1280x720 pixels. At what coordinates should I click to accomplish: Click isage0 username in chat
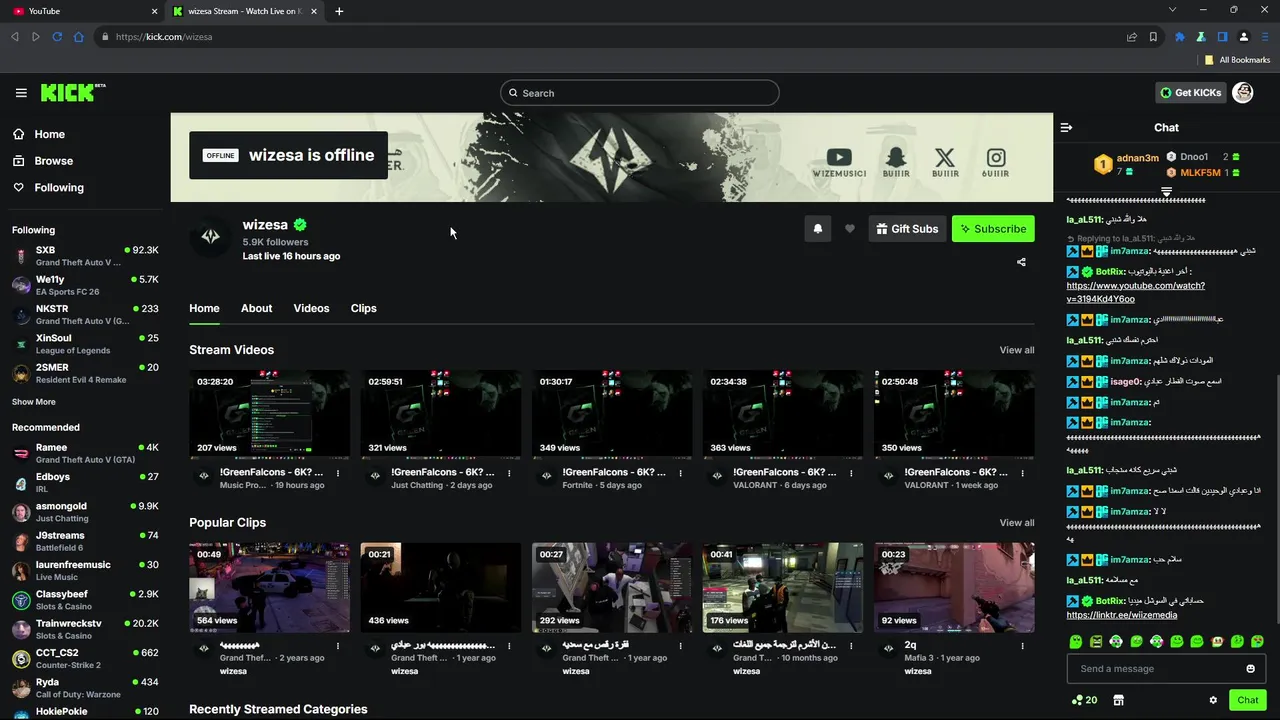[x=1125, y=381]
